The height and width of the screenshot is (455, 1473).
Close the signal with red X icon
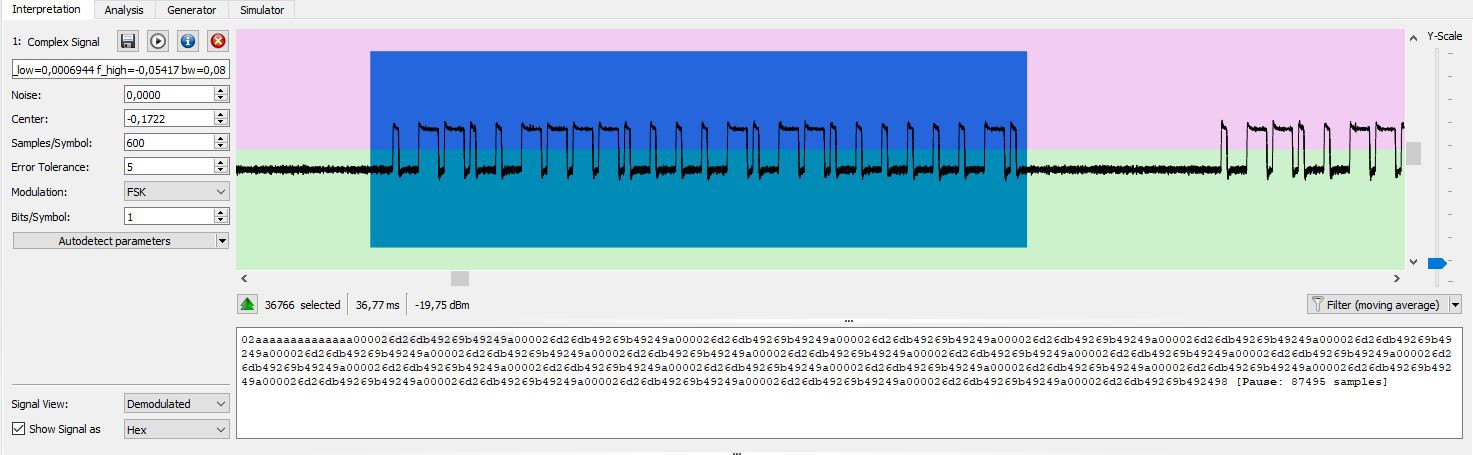click(218, 42)
